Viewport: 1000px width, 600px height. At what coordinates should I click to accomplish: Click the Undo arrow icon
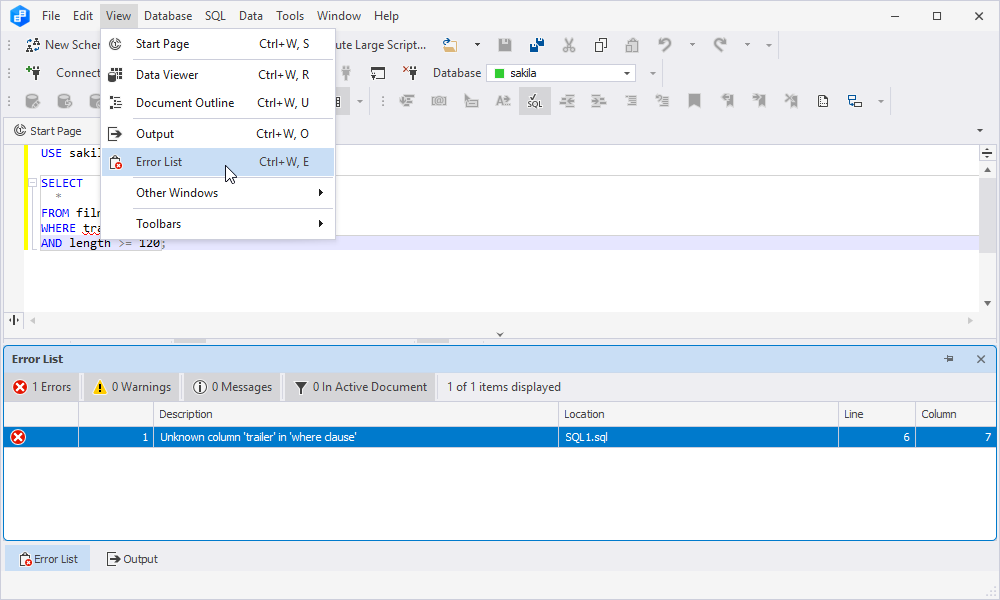(665, 45)
